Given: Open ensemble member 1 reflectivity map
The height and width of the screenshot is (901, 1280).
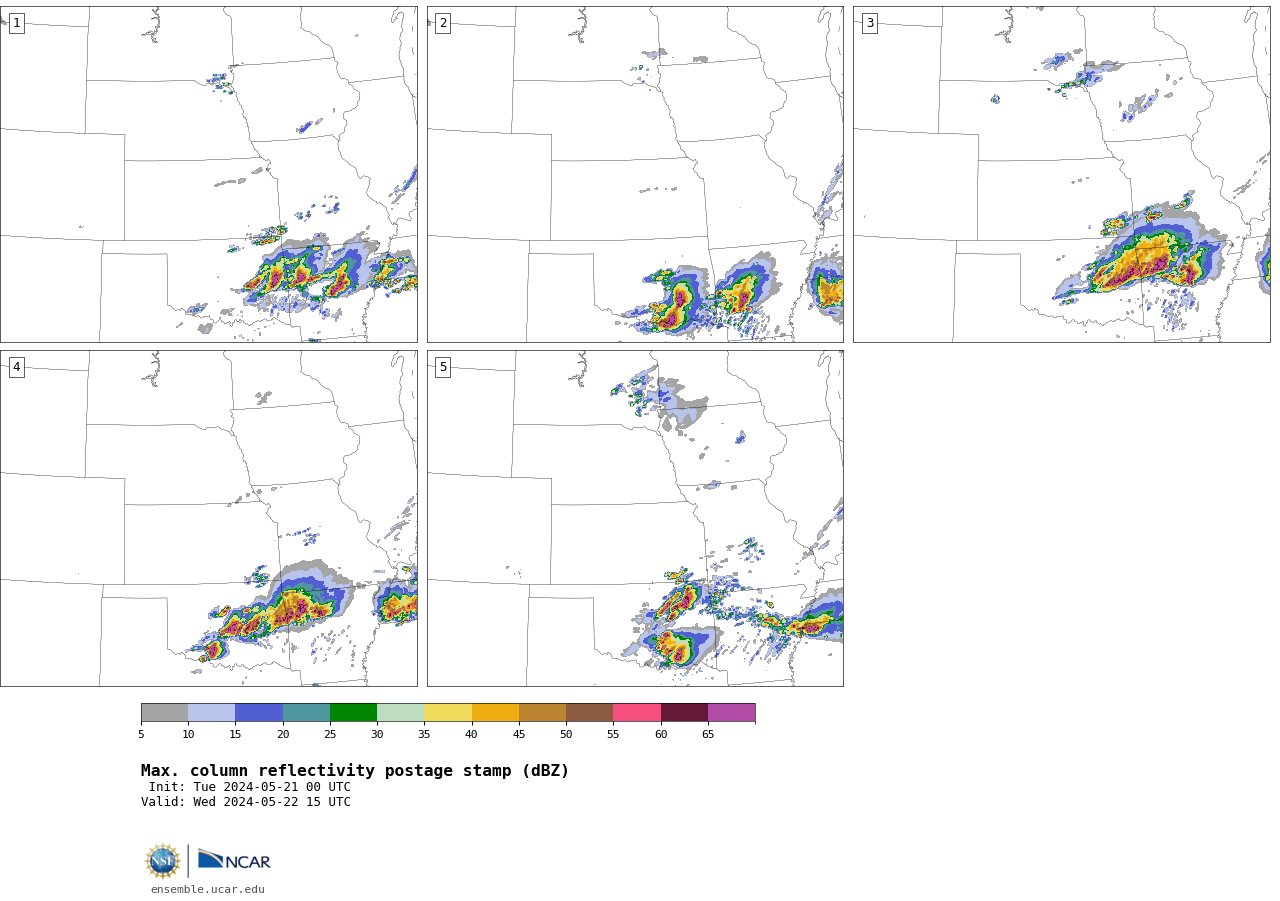Looking at the screenshot, I should (x=208, y=174).
